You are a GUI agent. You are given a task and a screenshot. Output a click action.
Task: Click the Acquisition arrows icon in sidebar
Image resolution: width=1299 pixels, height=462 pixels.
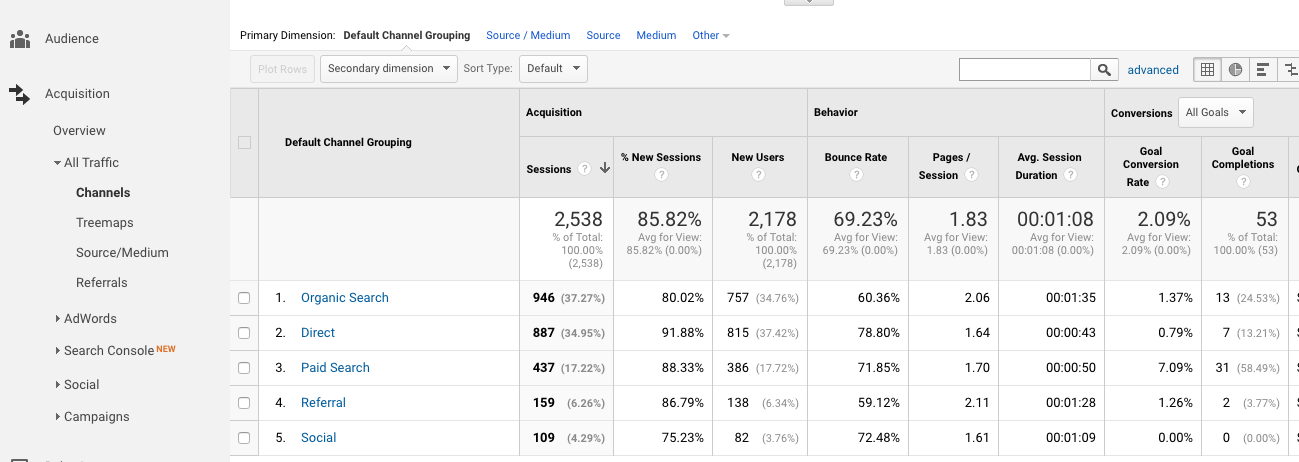click(x=19, y=94)
